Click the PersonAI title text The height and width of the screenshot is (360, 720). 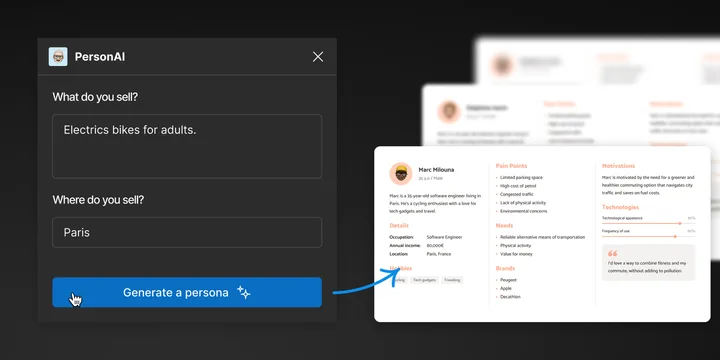point(100,57)
